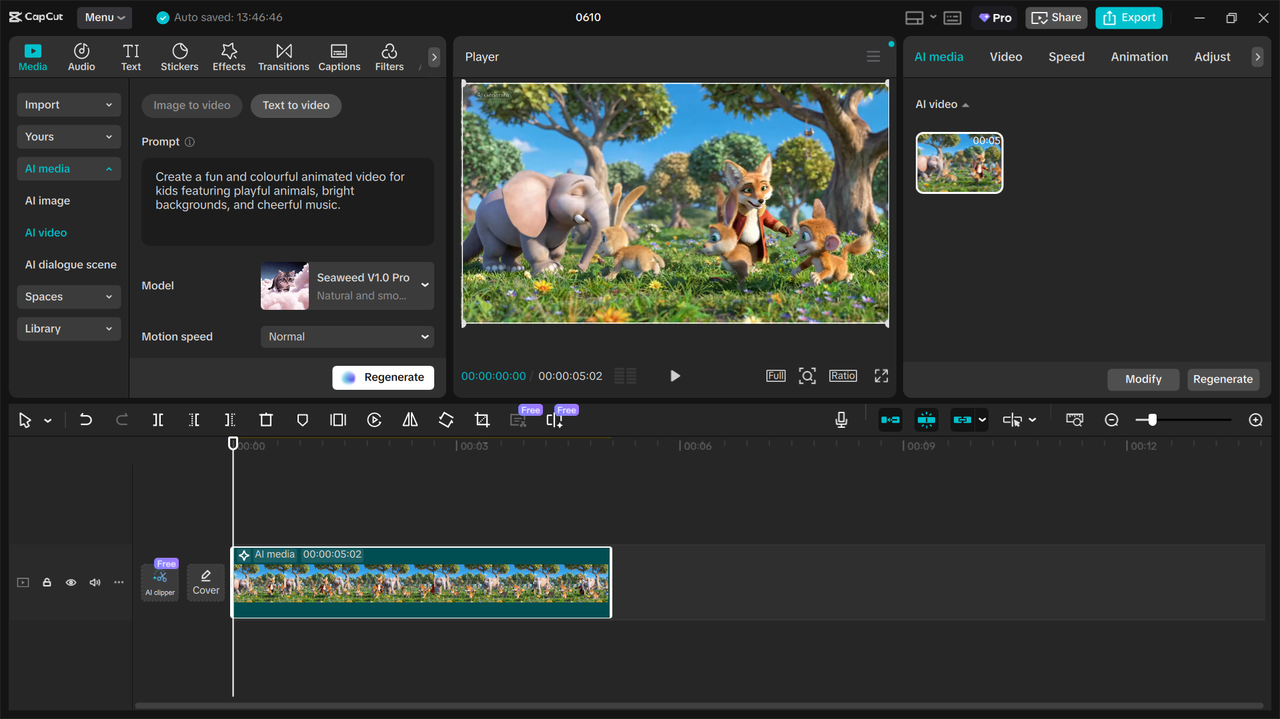This screenshot has height=719, width=1280.
Task: Open the Transitions panel
Action: click(283, 56)
